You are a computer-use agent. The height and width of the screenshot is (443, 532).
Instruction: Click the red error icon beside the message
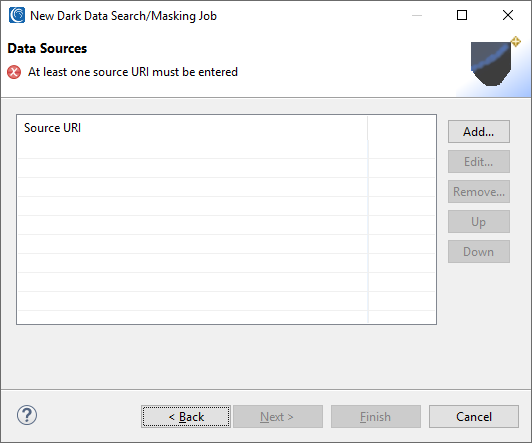[x=14, y=72]
